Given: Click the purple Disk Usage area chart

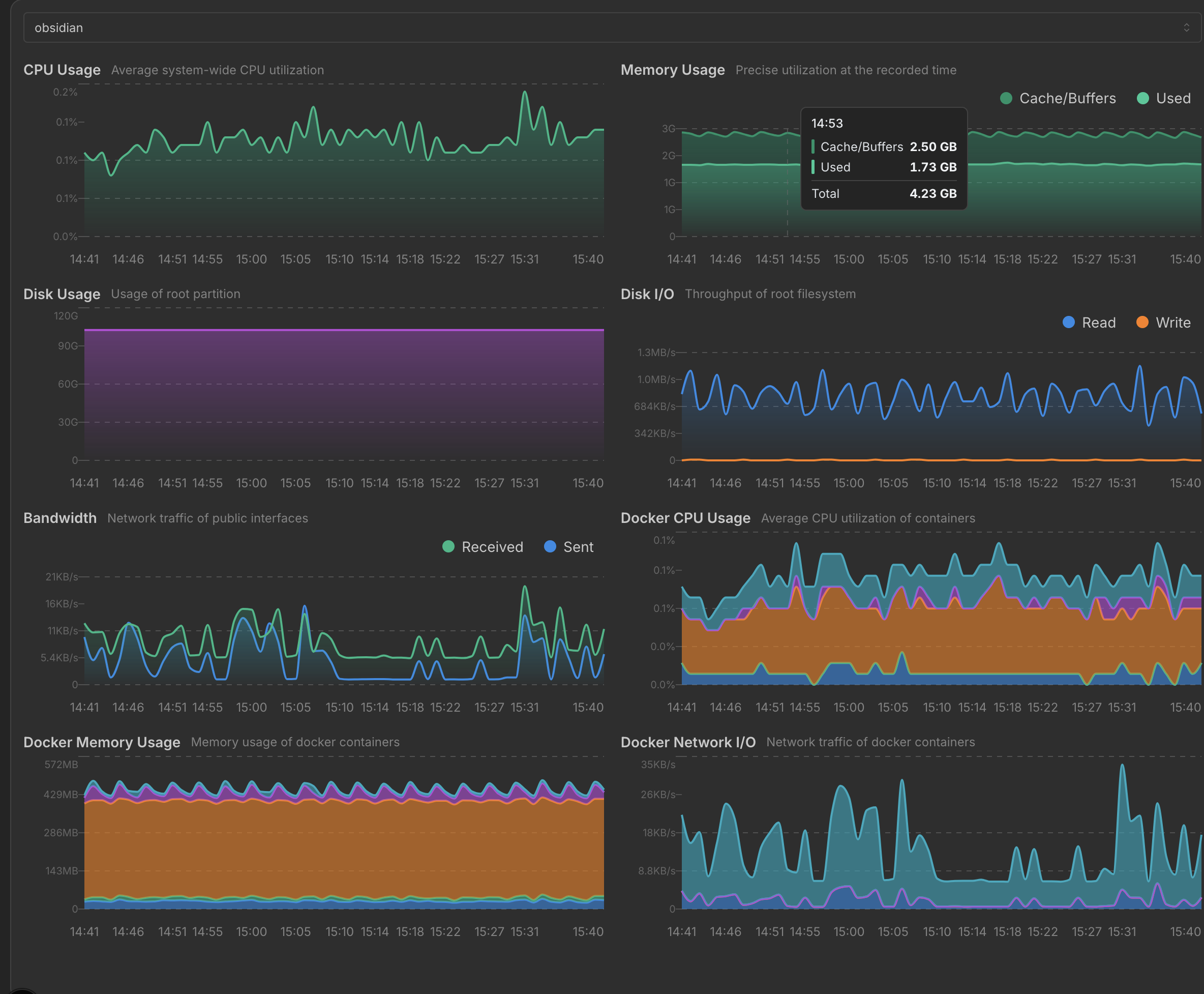Looking at the screenshot, I should (344, 395).
